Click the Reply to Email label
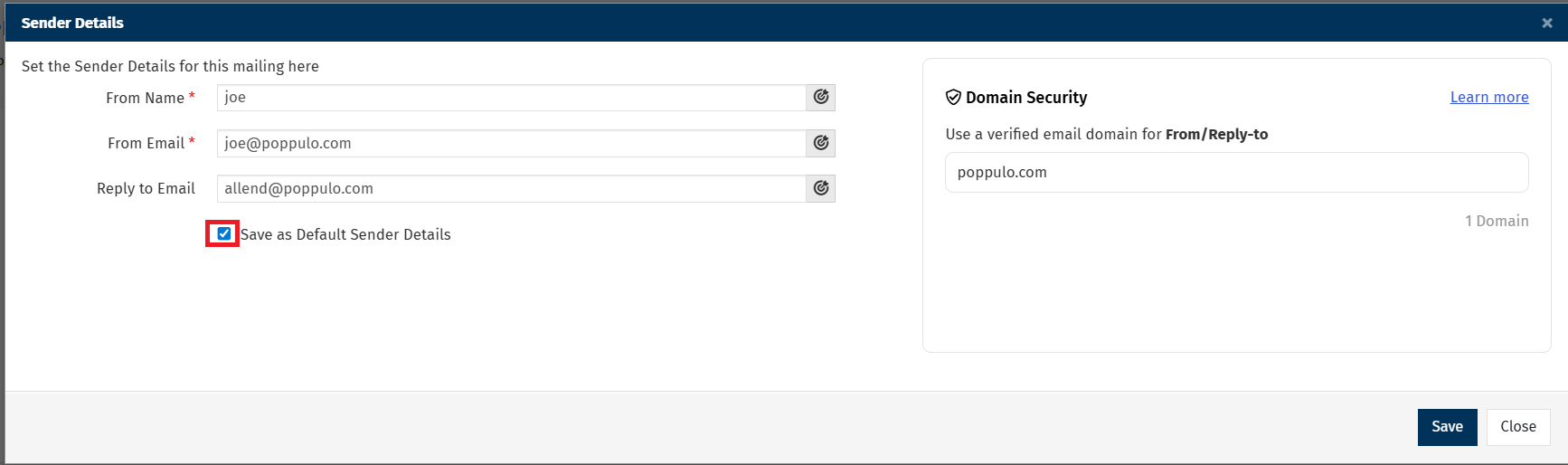This screenshot has height=465, width=1568. tap(146, 188)
